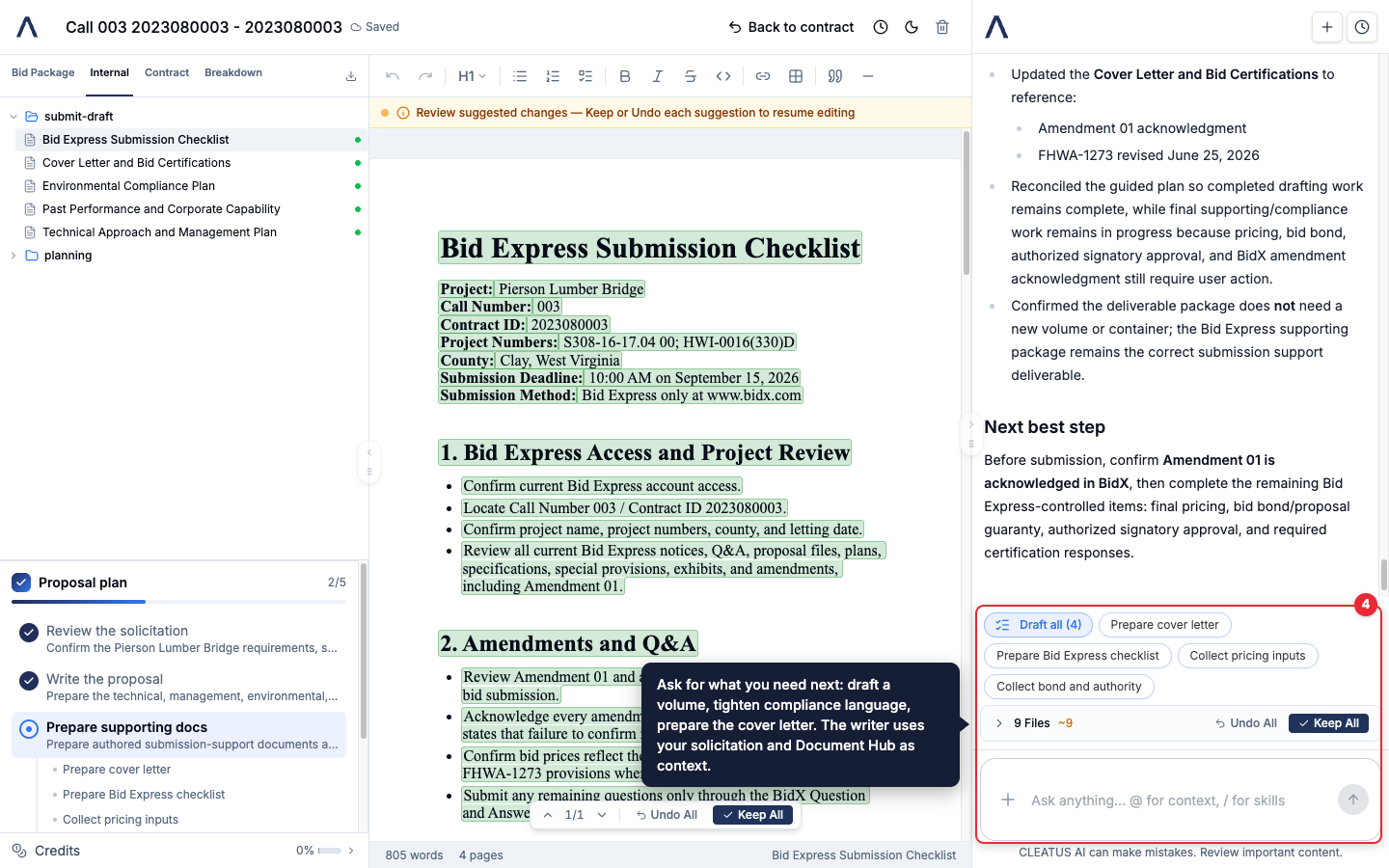Delete draft with the trash icon

942,27
